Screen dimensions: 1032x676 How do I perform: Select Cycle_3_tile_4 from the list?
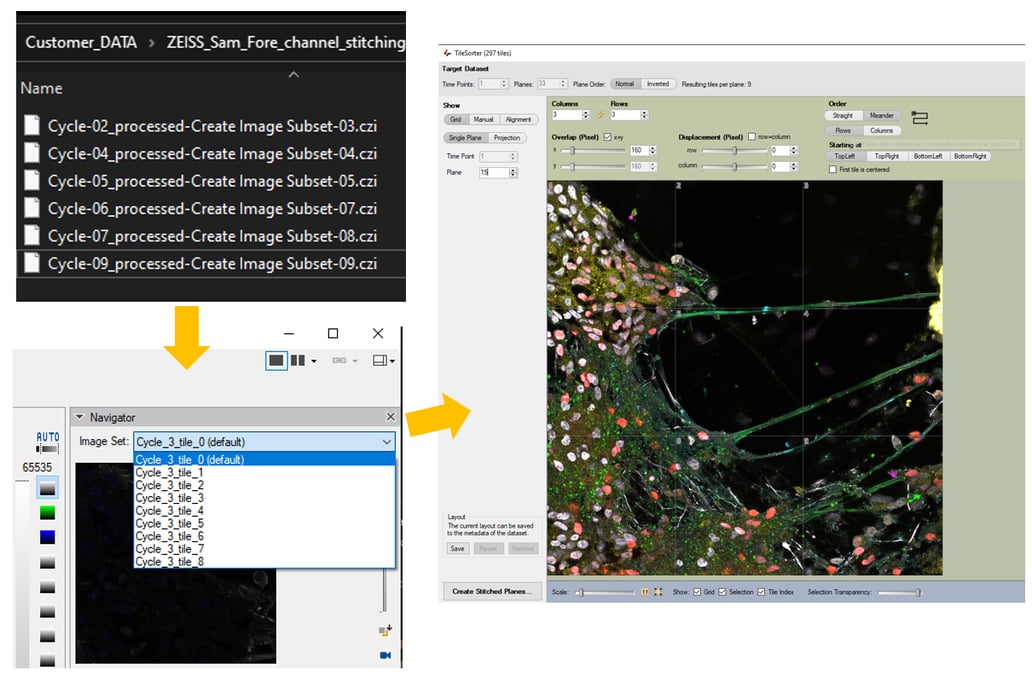[x=170, y=511]
